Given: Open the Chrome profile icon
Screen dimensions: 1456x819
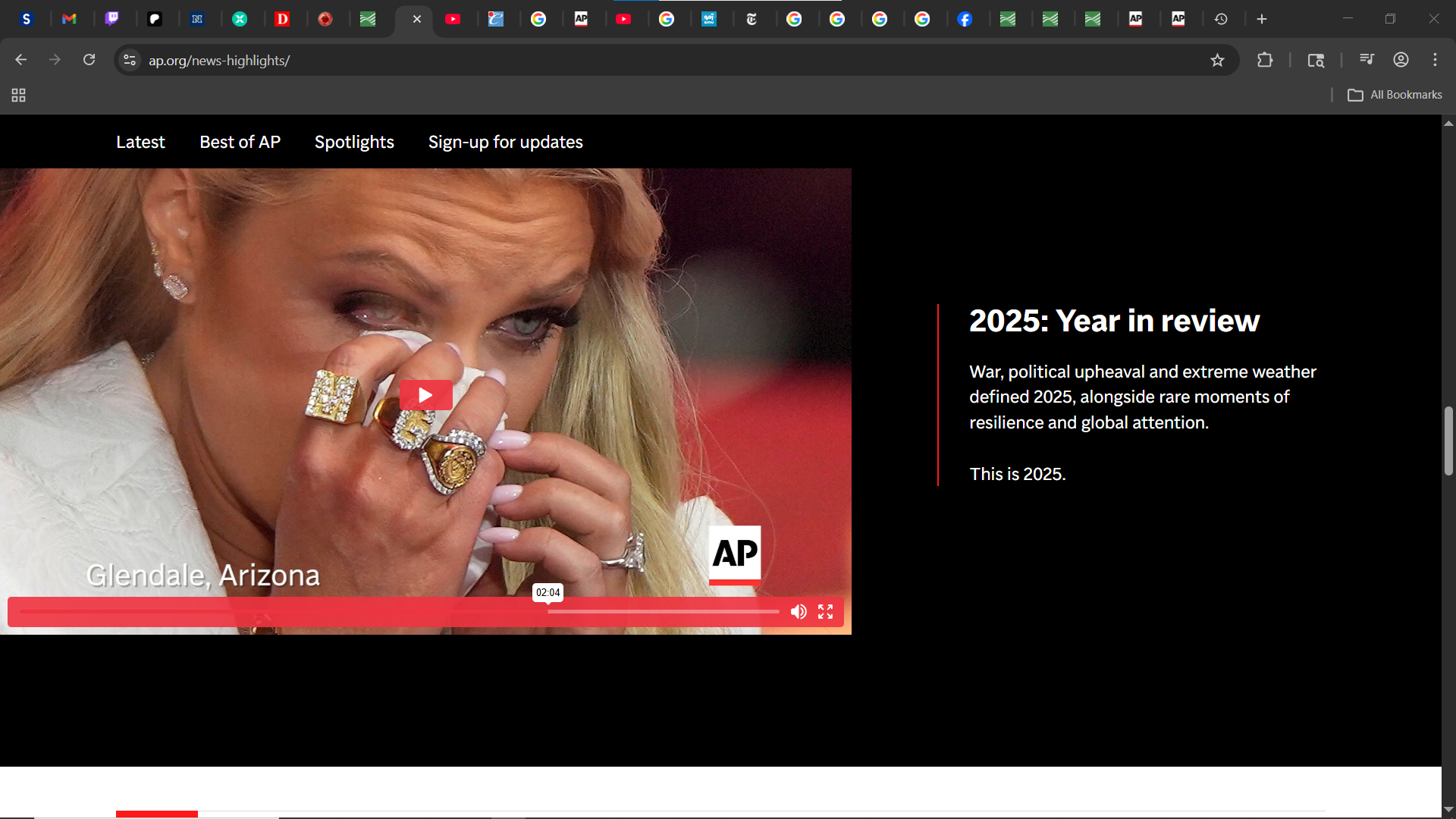Looking at the screenshot, I should tap(1401, 60).
